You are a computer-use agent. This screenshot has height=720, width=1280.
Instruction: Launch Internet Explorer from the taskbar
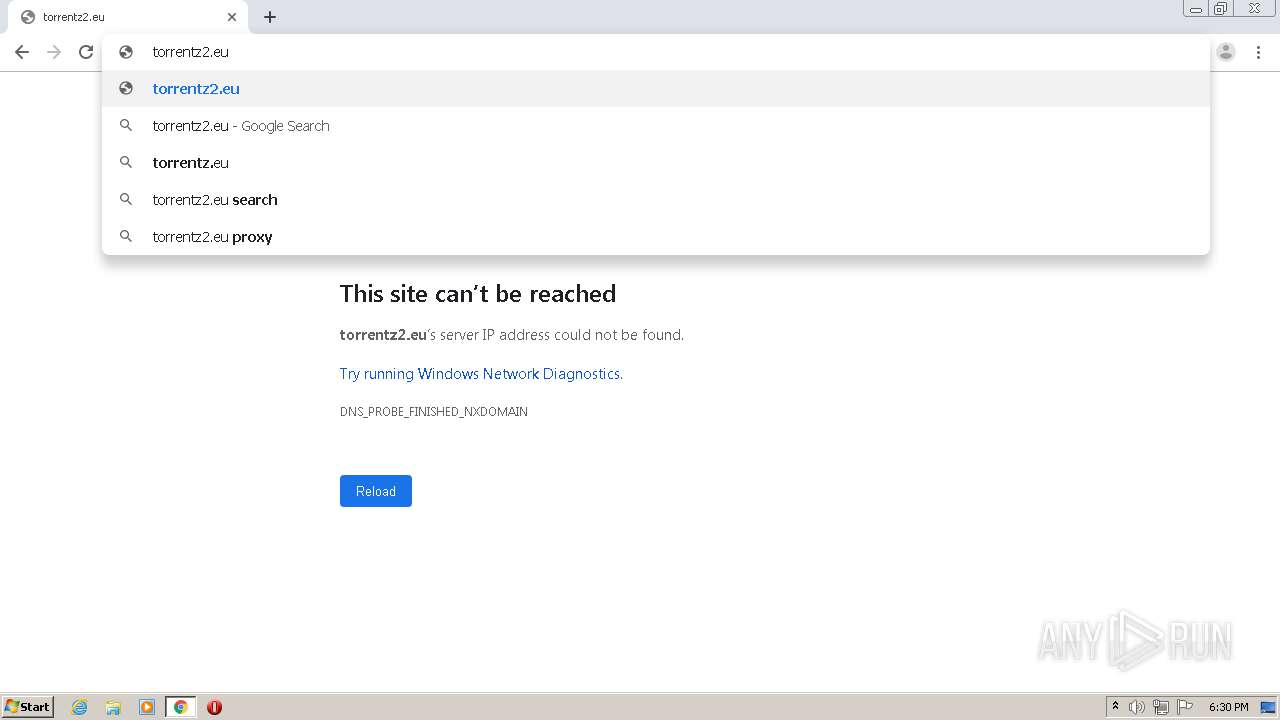80,707
